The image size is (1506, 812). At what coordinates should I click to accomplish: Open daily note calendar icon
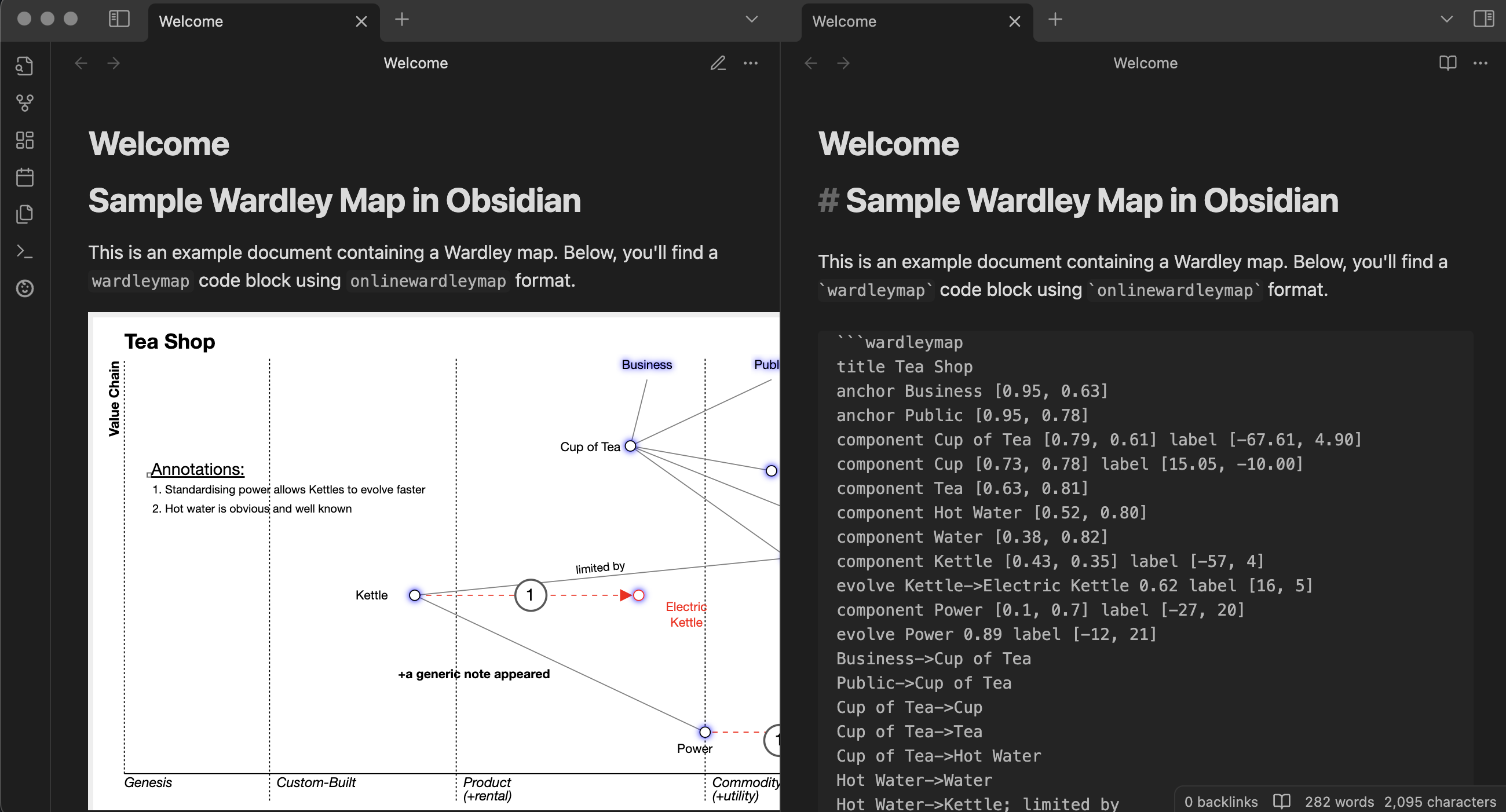[x=24, y=177]
